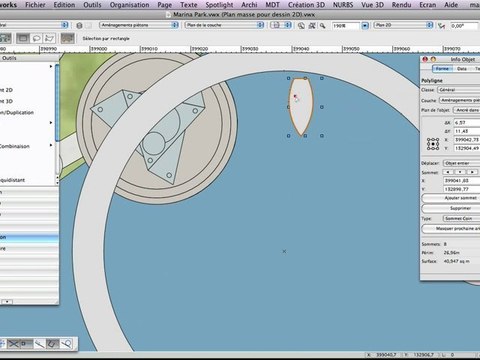480x360 pixels.
Task: Click the small circle inside the gazebo drawing
Action: click(x=153, y=143)
